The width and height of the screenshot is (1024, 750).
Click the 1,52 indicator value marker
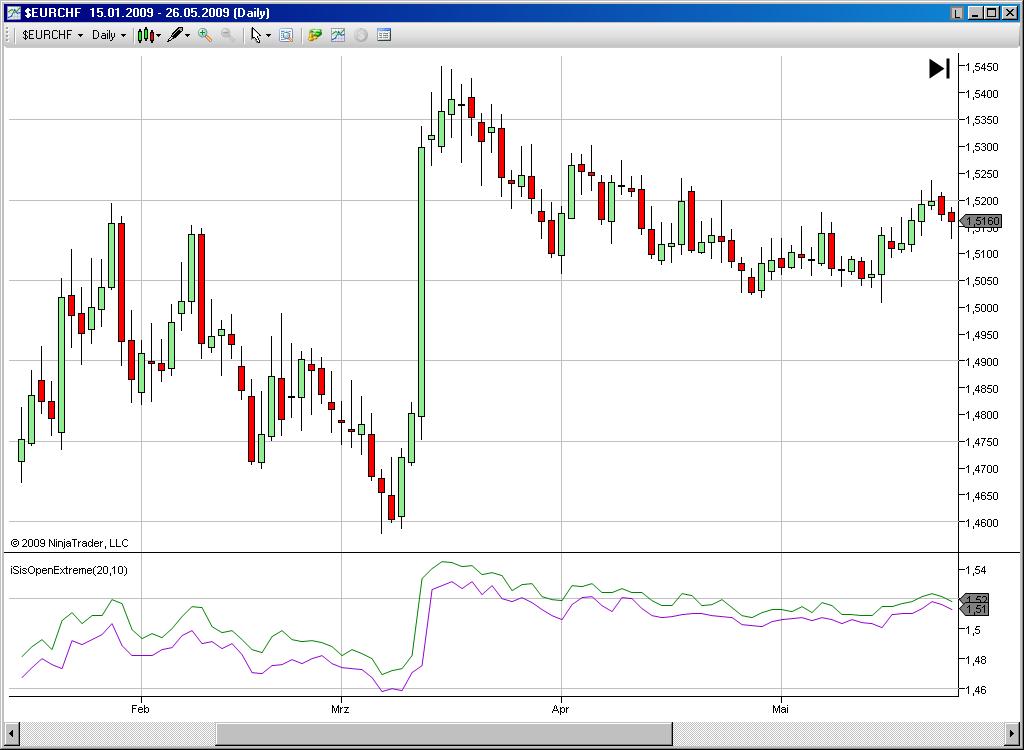coord(976,599)
